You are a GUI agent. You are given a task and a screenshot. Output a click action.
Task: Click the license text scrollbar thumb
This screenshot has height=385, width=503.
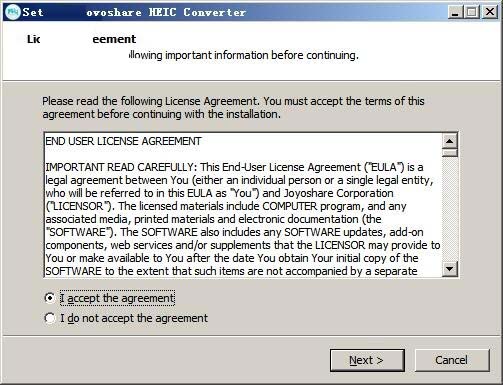(450, 153)
